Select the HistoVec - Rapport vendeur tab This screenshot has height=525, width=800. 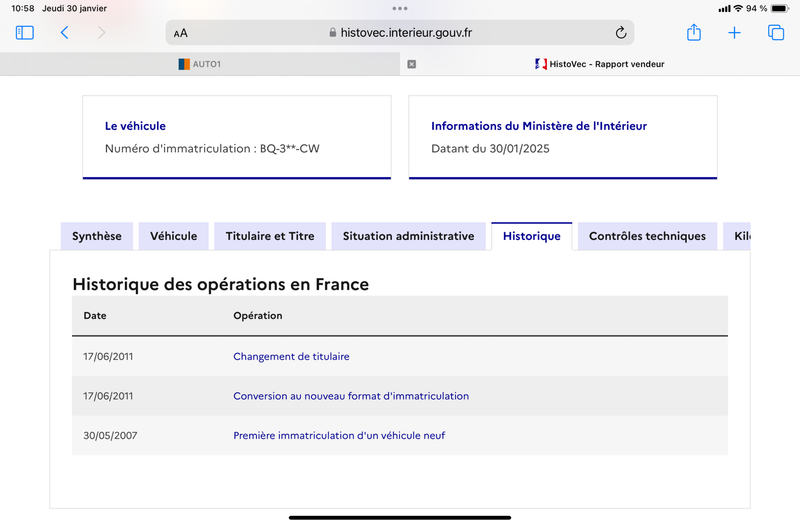[x=600, y=64]
